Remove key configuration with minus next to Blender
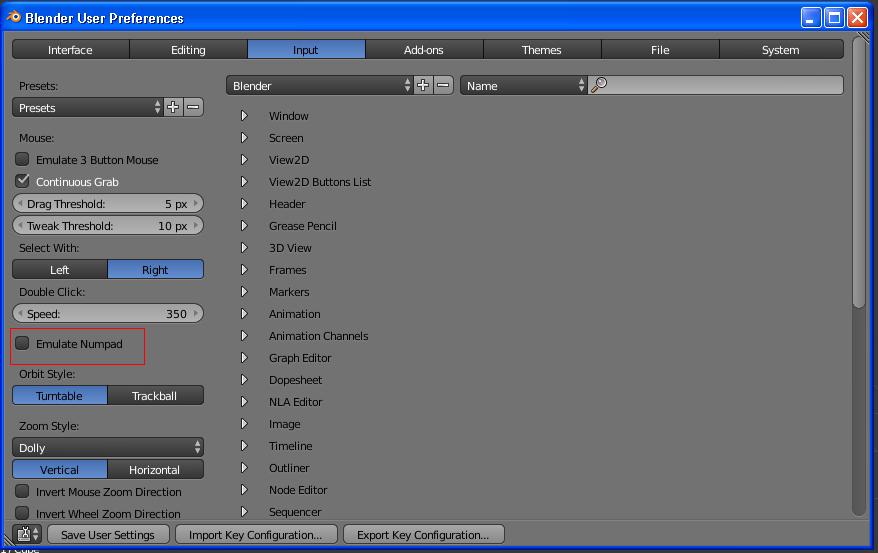 point(443,86)
